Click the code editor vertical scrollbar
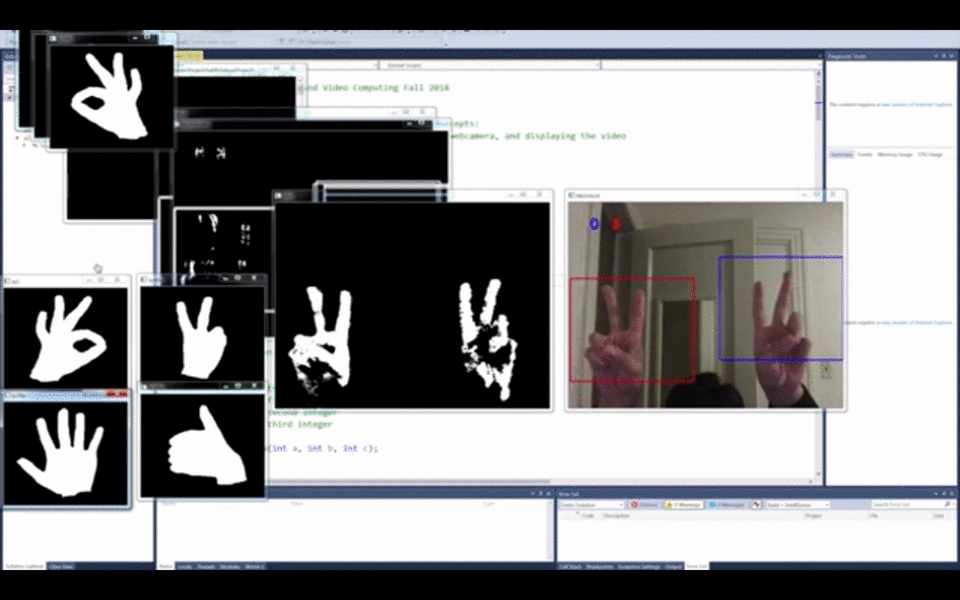Viewport: 960px width, 600px height. (x=818, y=273)
